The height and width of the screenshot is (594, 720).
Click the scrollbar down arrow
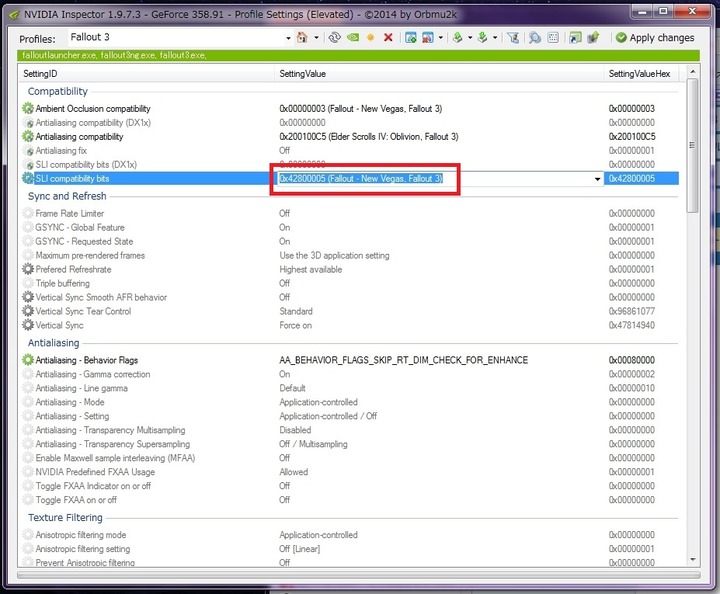pyautogui.click(x=693, y=560)
